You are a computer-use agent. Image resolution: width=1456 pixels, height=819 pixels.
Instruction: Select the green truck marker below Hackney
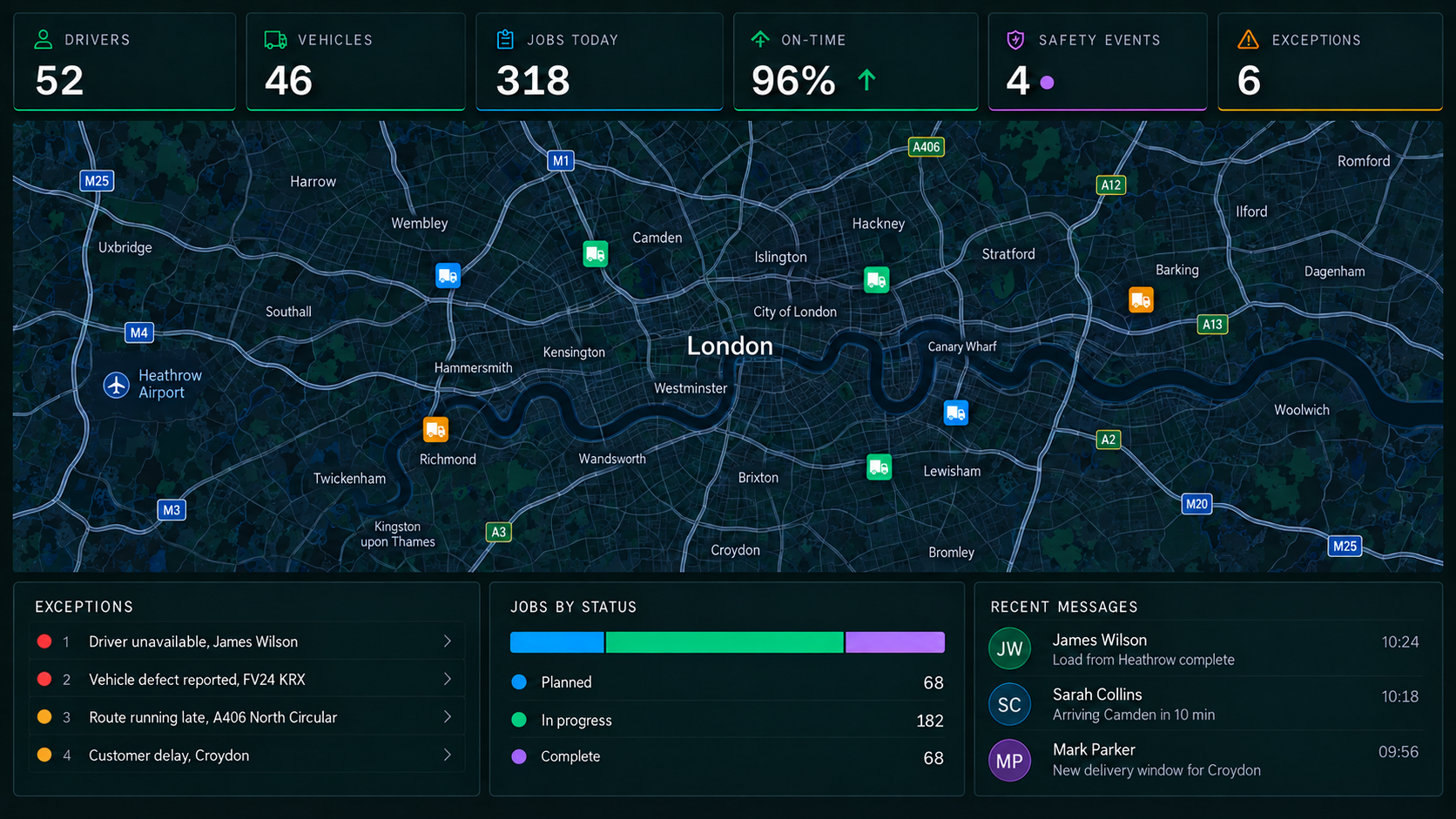pyautogui.click(x=876, y=279)
